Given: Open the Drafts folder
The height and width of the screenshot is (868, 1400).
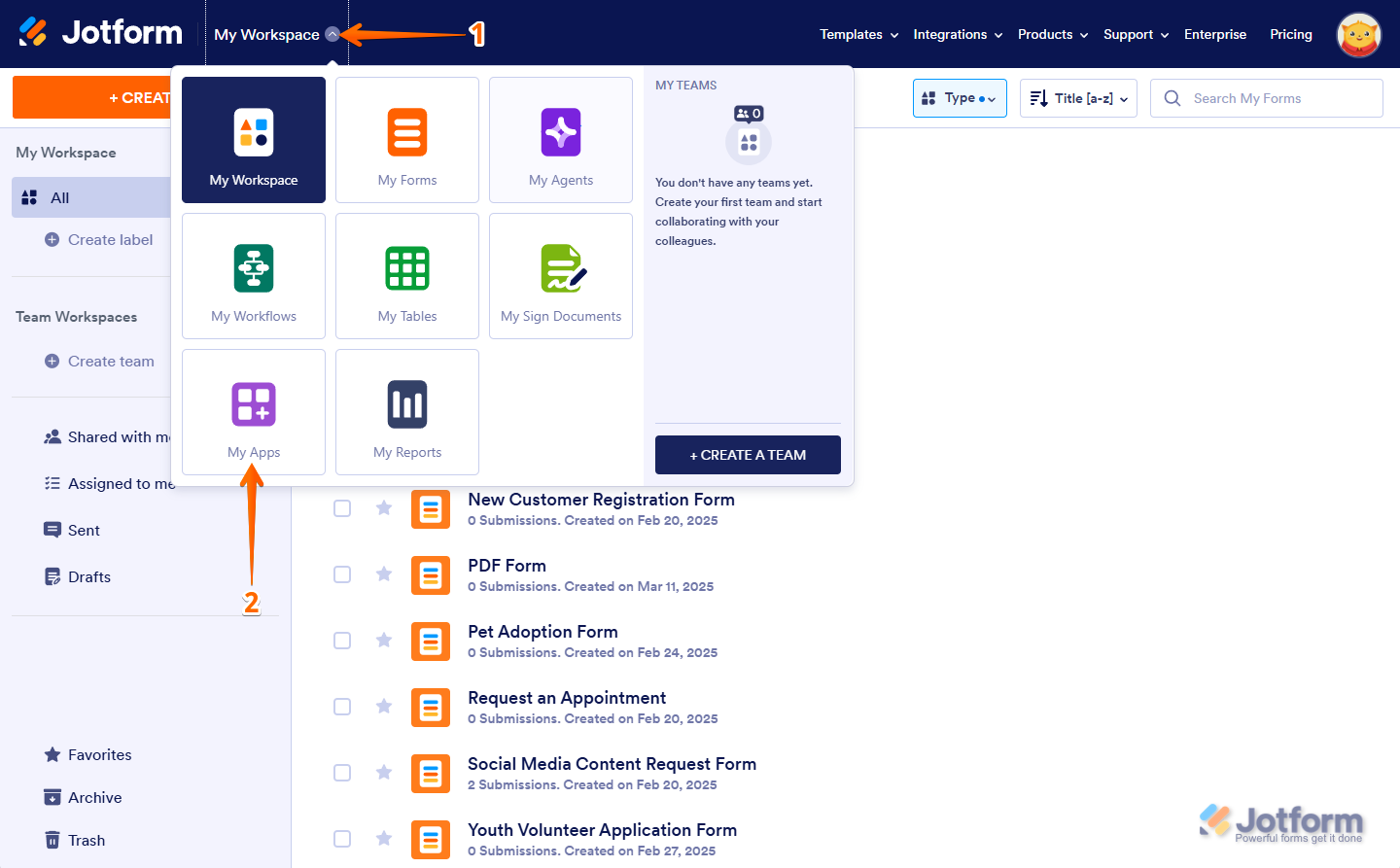Looking at the screenshot, I should pyautogui.click(x=78, y=577).
